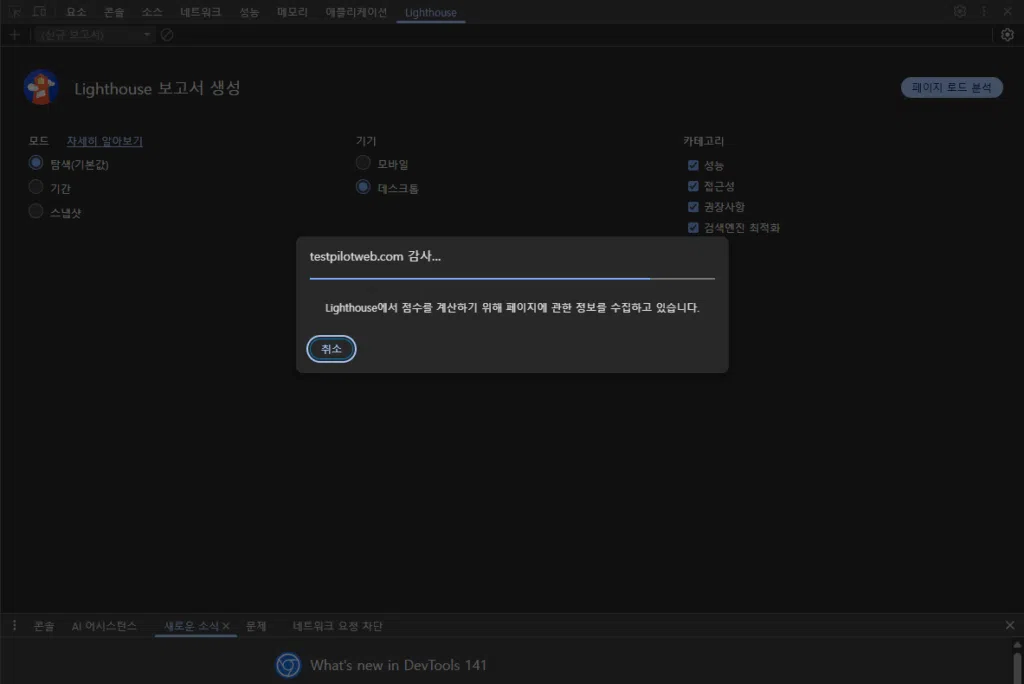Toggle the device toolbar icon
The height and width of the screenshot is (684, 1024).
click(x=39, y=11)
